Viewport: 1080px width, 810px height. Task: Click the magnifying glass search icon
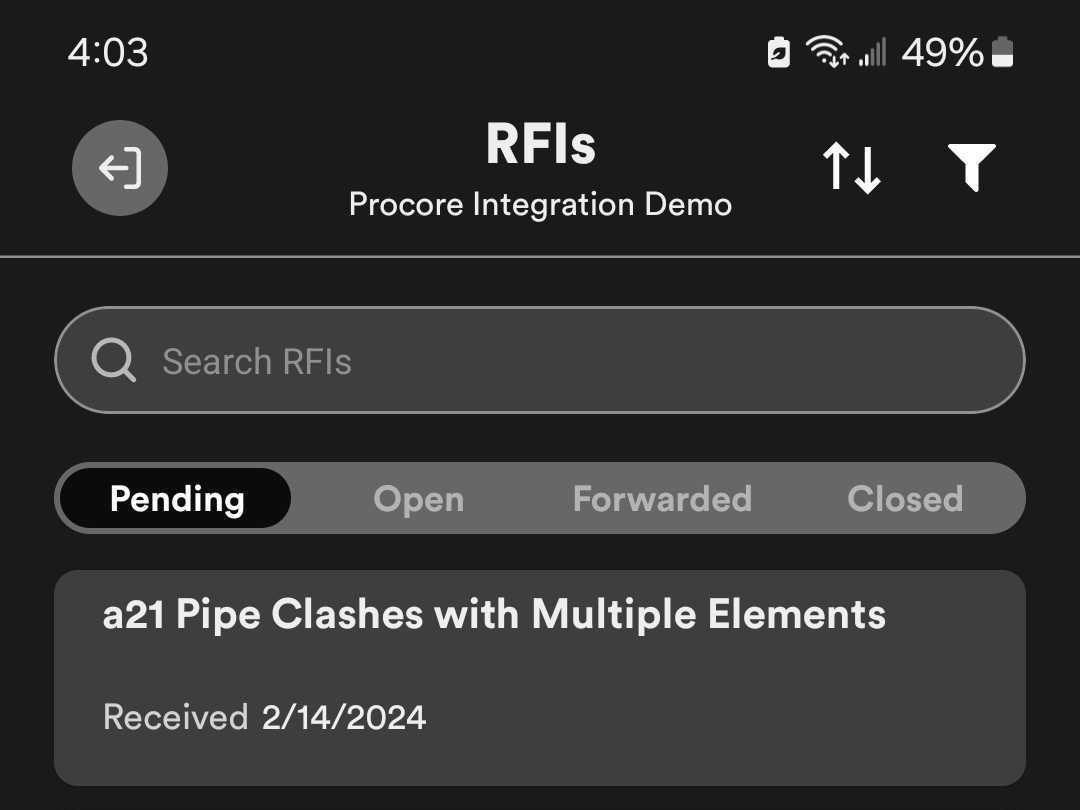[x=113, y=360]
